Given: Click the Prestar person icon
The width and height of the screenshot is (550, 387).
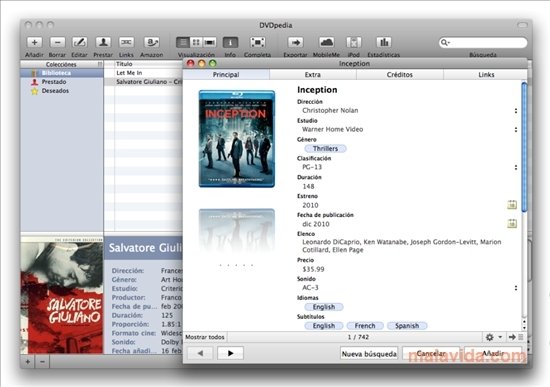Looking at the screenshot, I should tap(103, 43).
